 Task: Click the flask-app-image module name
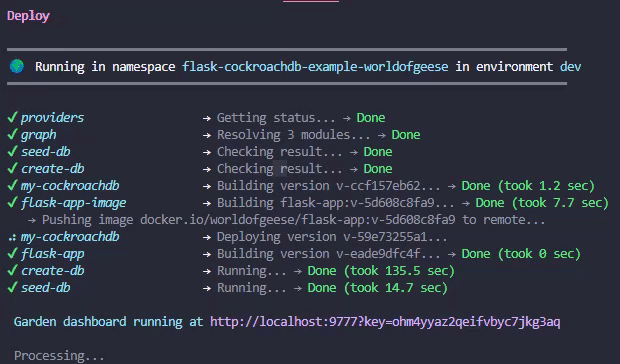(74, 203)
